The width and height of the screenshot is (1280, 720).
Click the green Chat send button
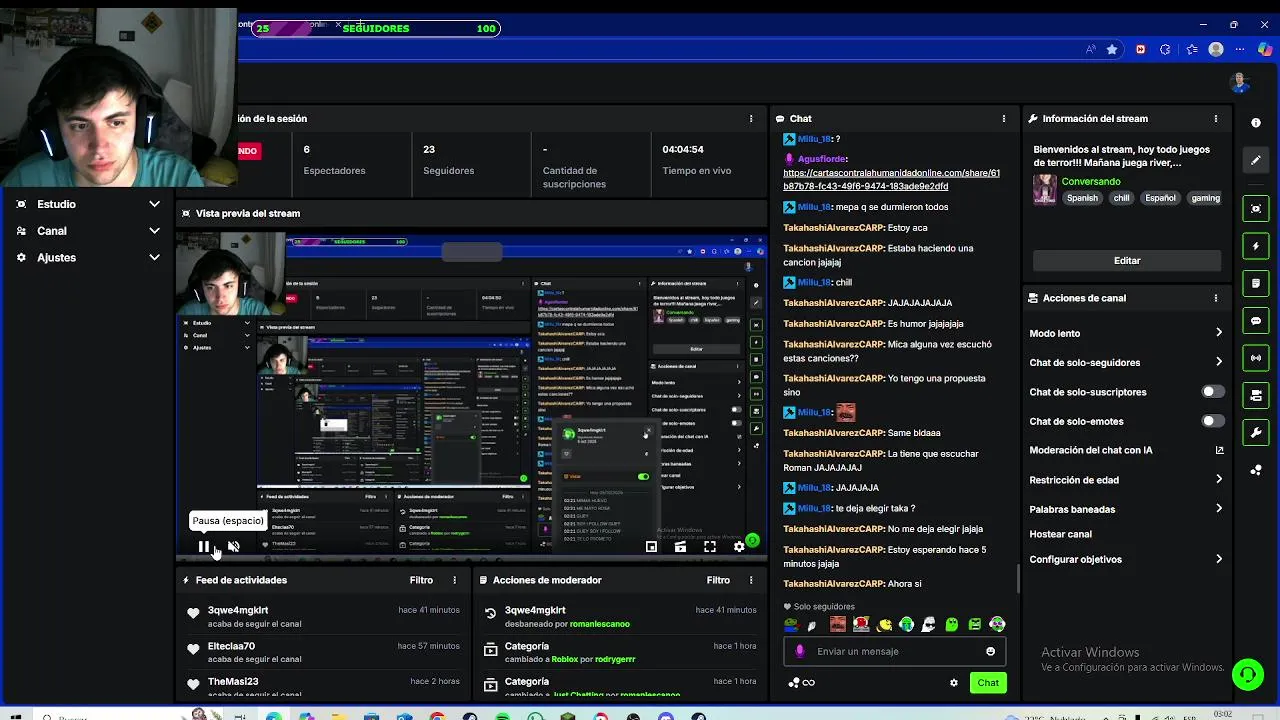[988, 683]
